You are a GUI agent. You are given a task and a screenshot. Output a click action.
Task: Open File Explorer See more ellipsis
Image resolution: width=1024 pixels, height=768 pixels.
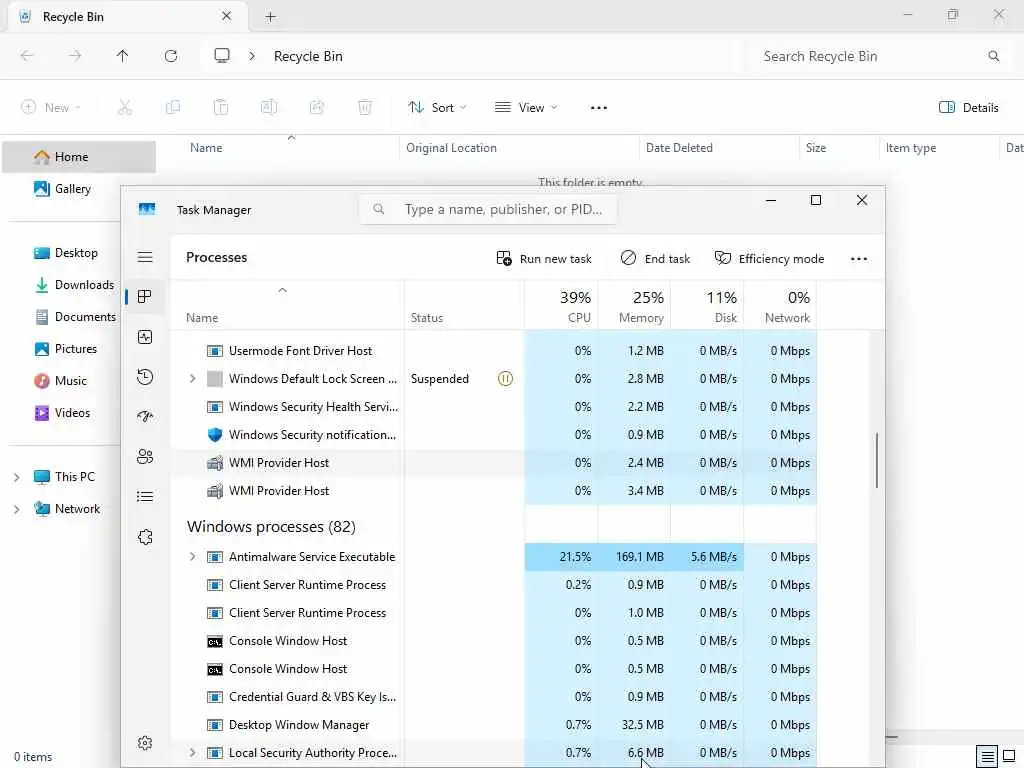[599, 108]
